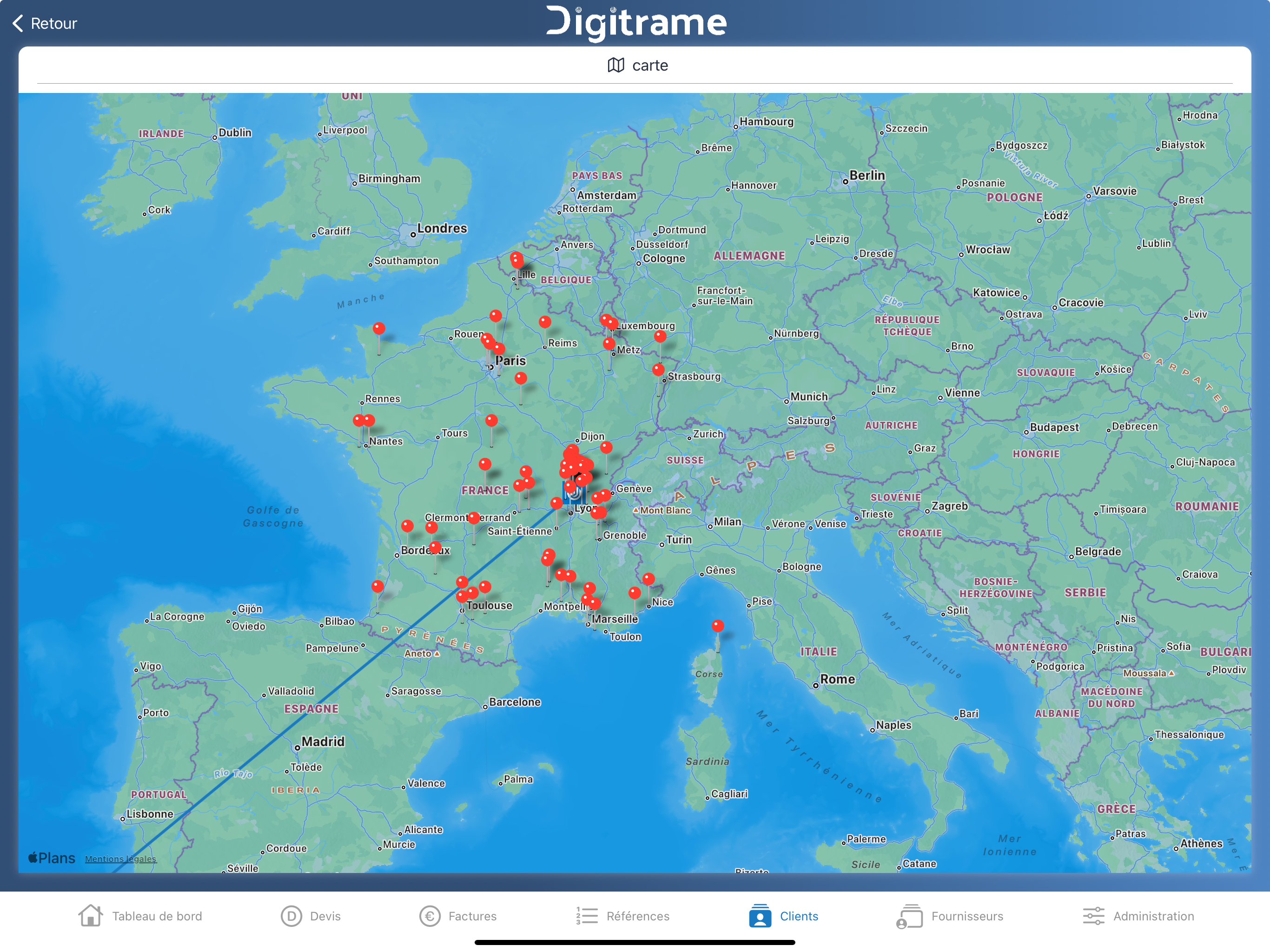Click the Athènes city label
Viewport: 1270px width, 952px height.
click(1201, 844)
